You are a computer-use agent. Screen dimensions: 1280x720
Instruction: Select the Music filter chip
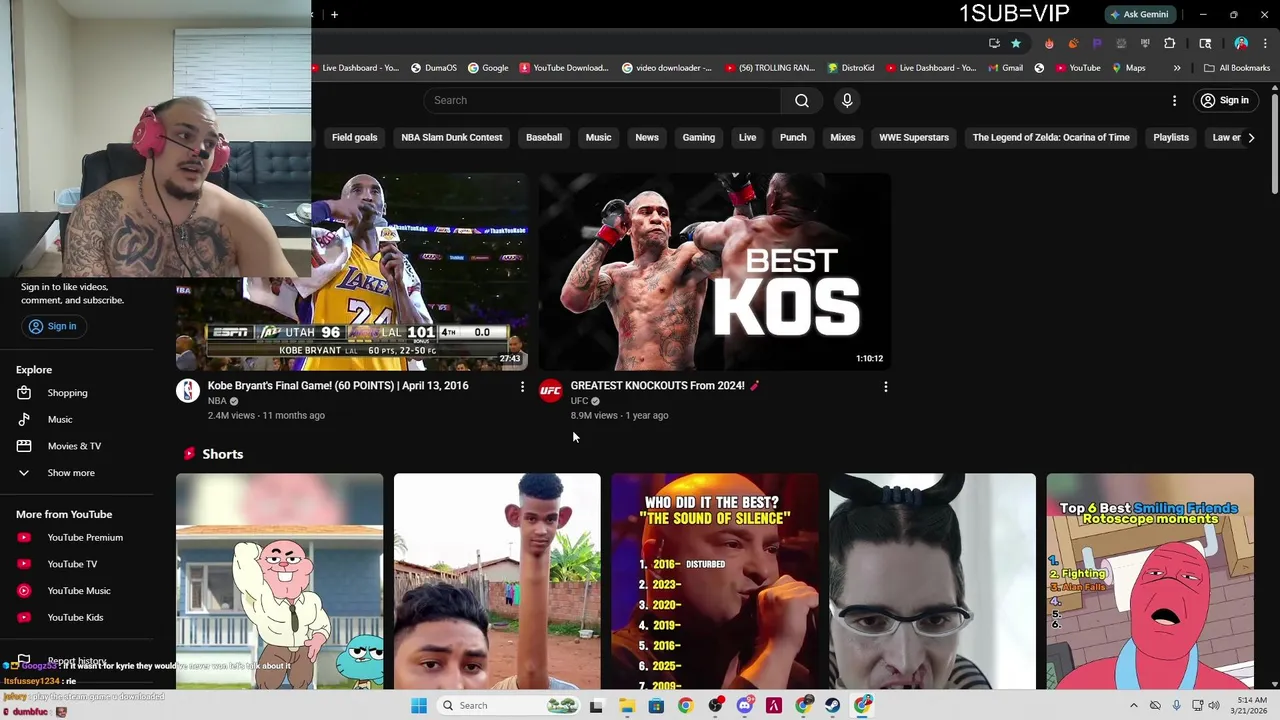tap(598, 138)
